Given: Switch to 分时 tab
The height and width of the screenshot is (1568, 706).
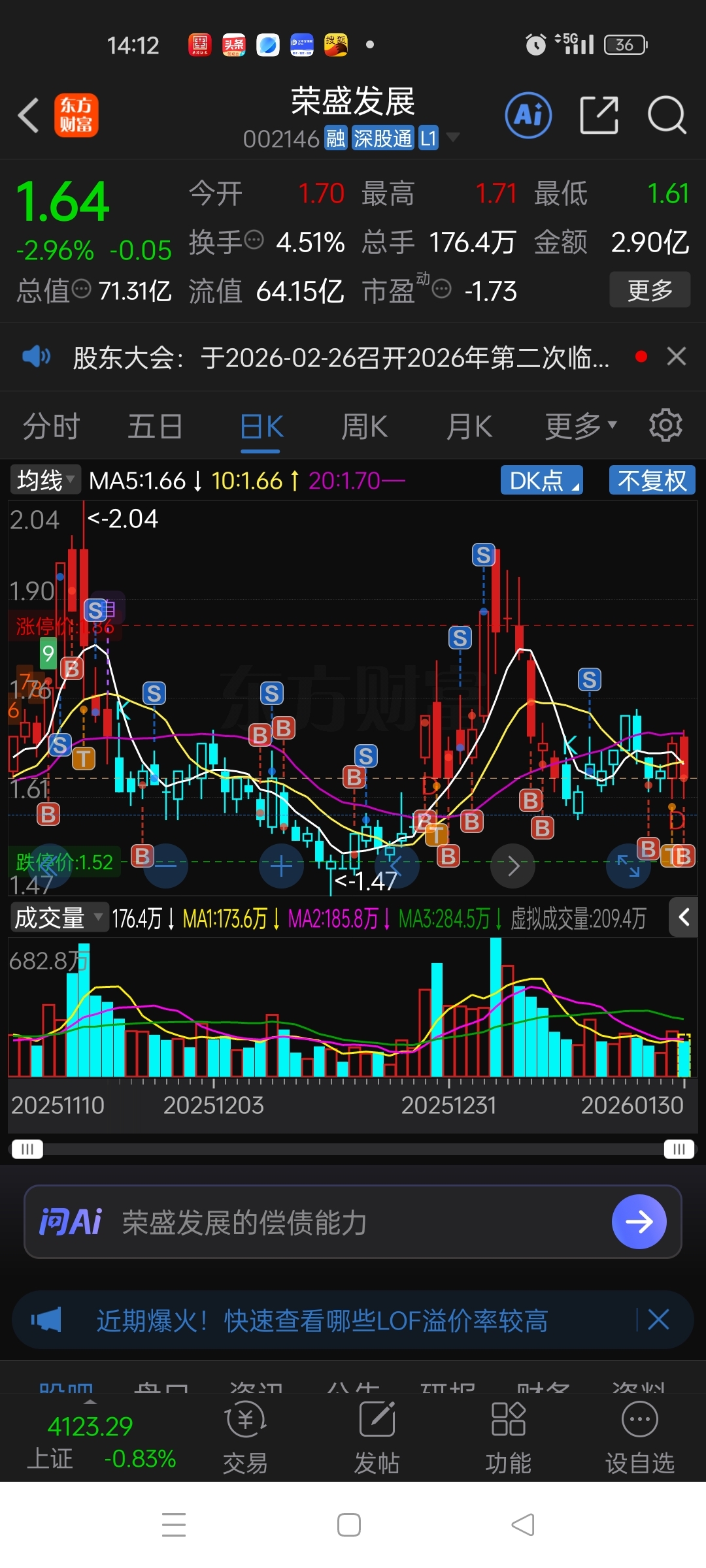Looking at the screenshot, I should (x=51, y=427).
